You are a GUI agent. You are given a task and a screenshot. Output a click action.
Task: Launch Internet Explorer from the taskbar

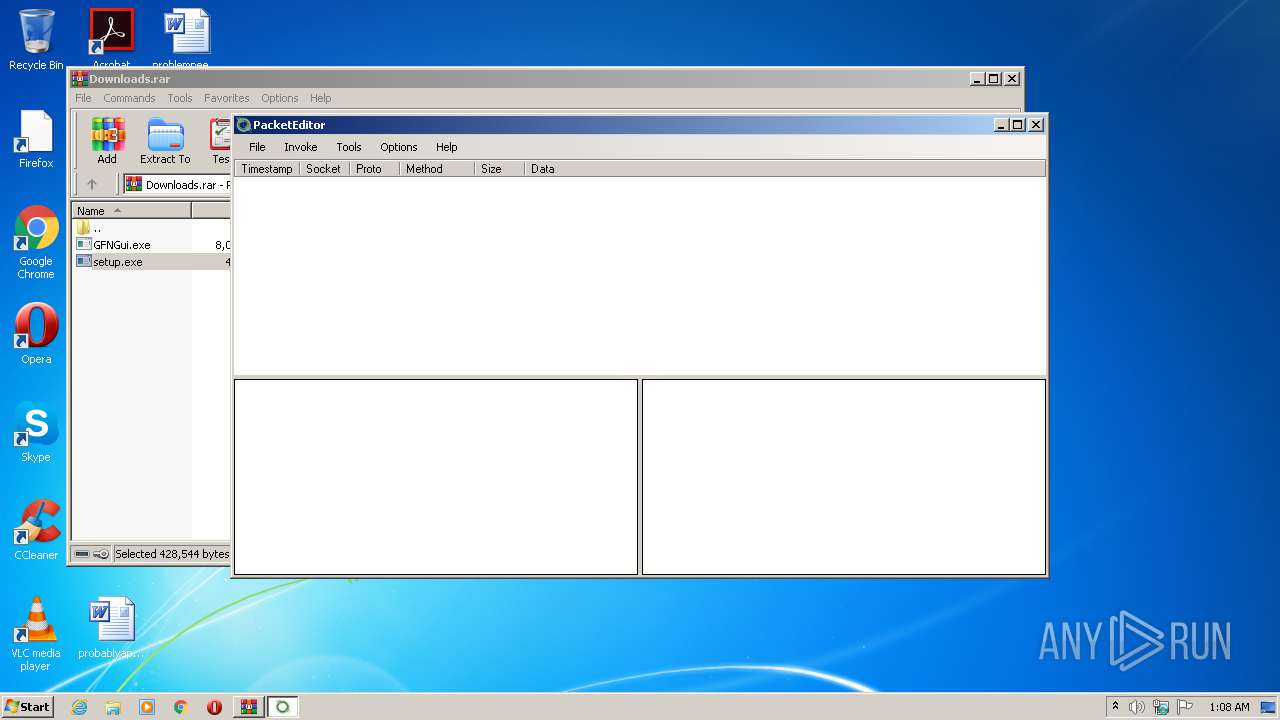(x=79, y=707)
